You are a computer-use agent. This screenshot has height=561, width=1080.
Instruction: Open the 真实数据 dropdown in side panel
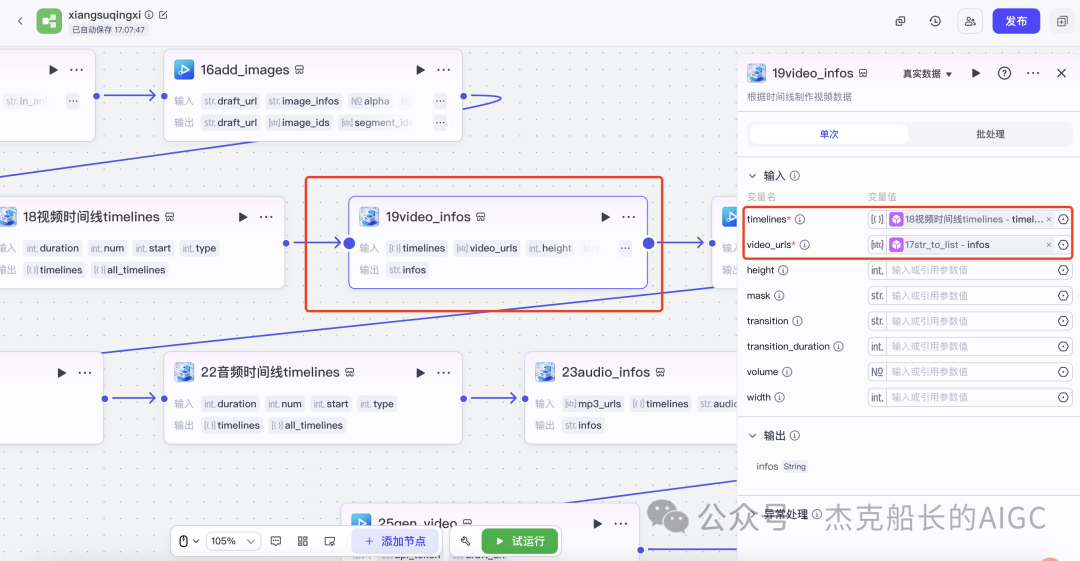click(x=927, y=74)
